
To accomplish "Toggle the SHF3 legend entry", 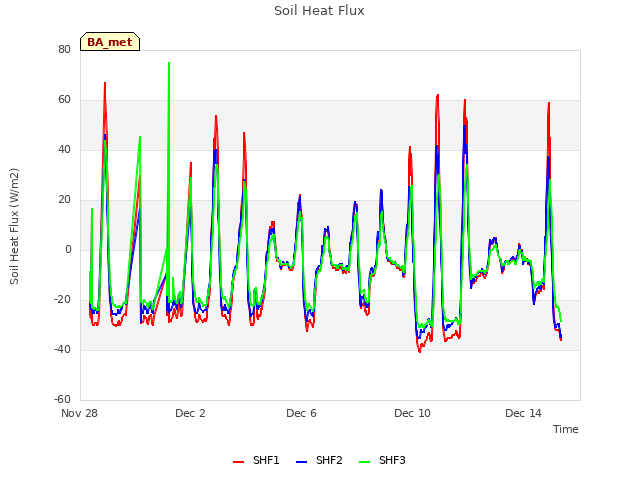I will coord(382,460).
